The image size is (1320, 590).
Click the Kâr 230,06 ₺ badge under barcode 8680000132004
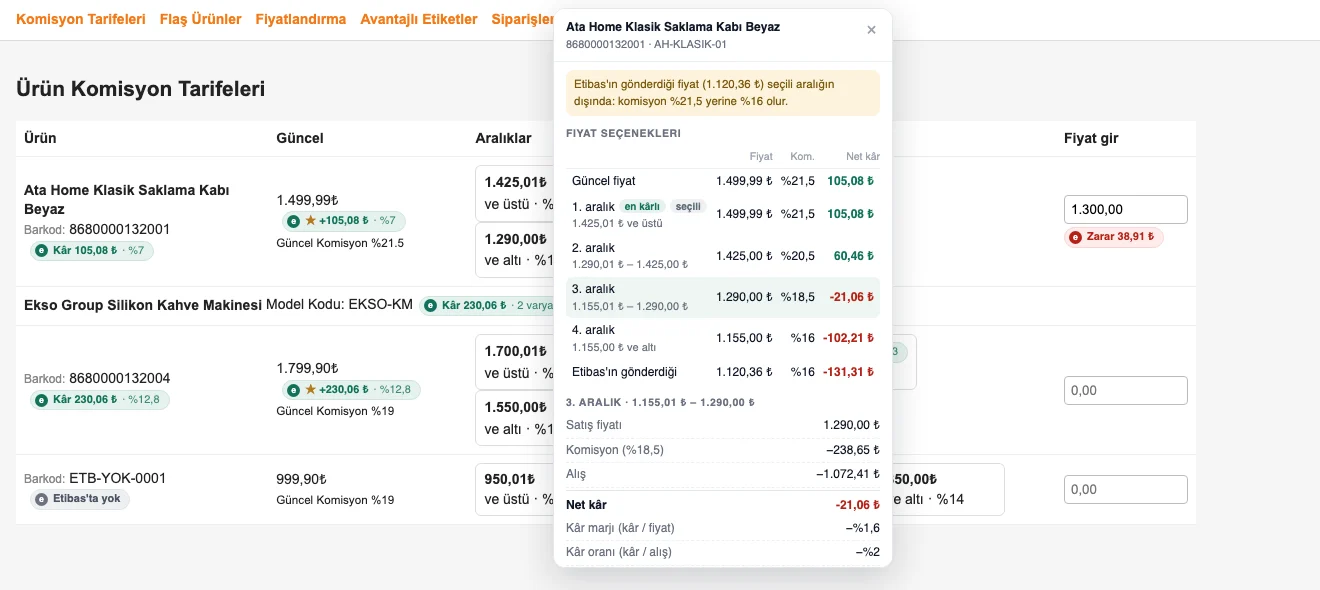click(100, 400)
